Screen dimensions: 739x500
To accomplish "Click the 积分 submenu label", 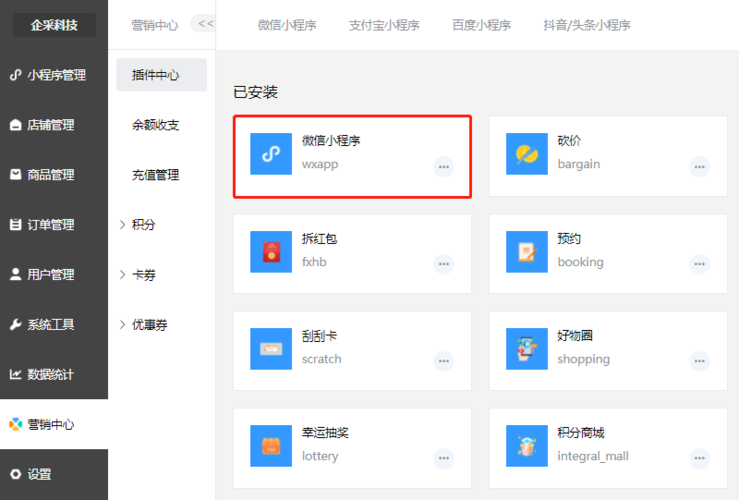I will pos(144,225).
